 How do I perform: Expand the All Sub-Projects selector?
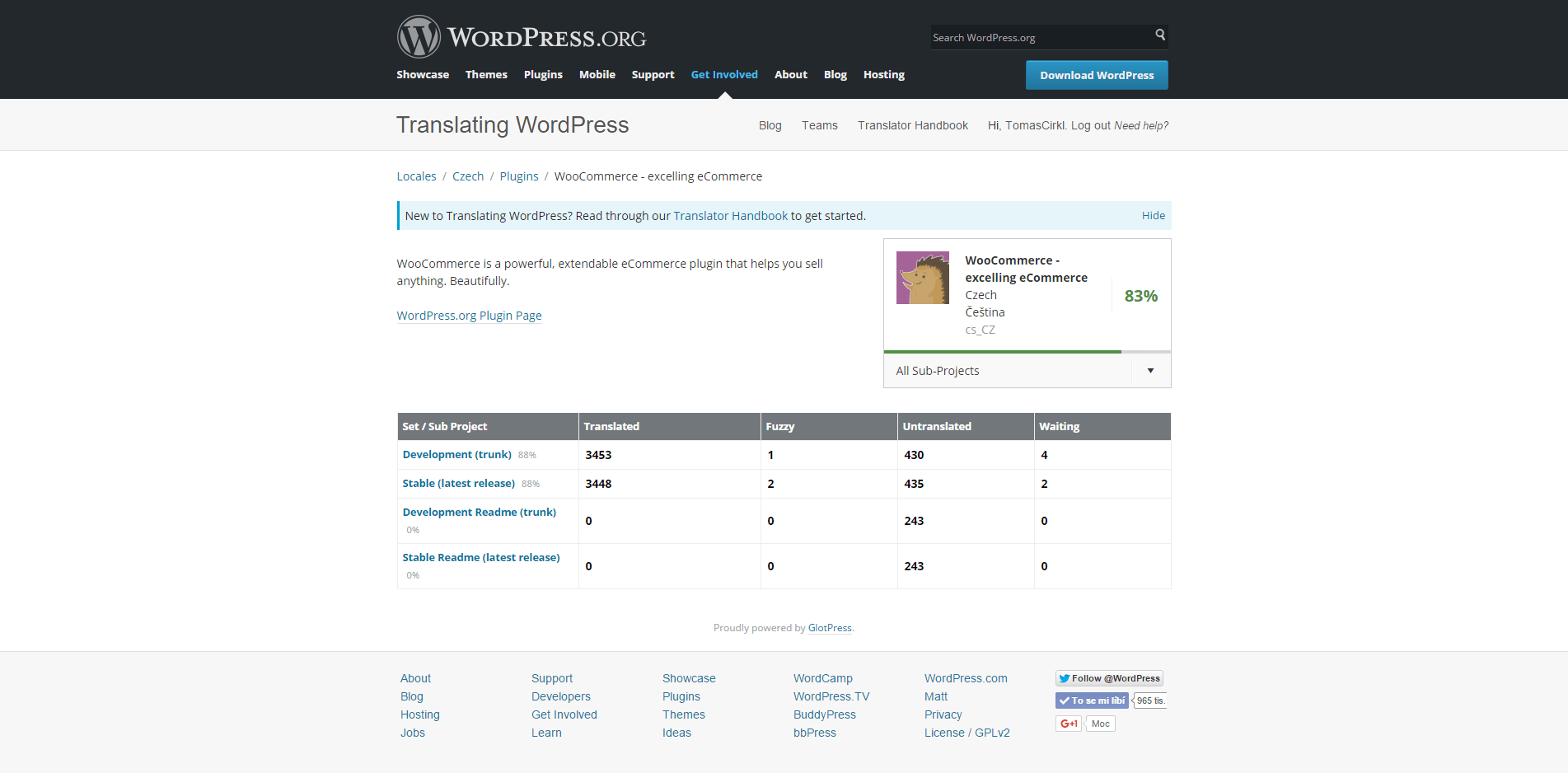click(x=1027, y=371)
